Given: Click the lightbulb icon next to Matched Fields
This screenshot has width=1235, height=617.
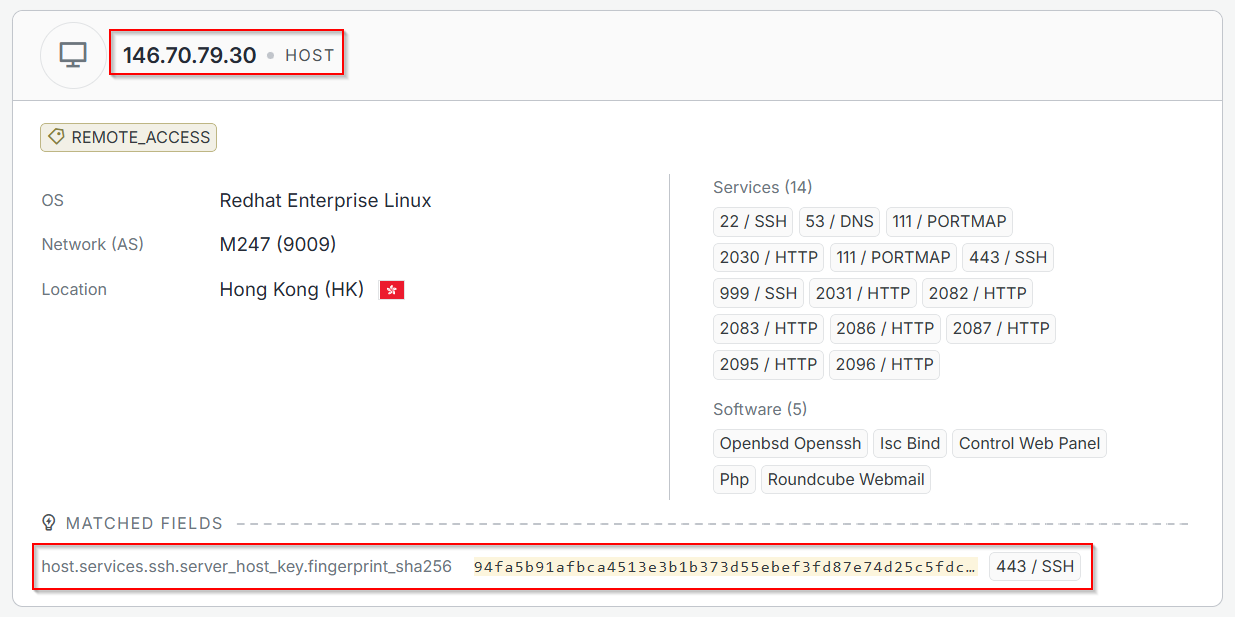Looking at the screenshot, I should pyautogui.click(x=48, y=523).
